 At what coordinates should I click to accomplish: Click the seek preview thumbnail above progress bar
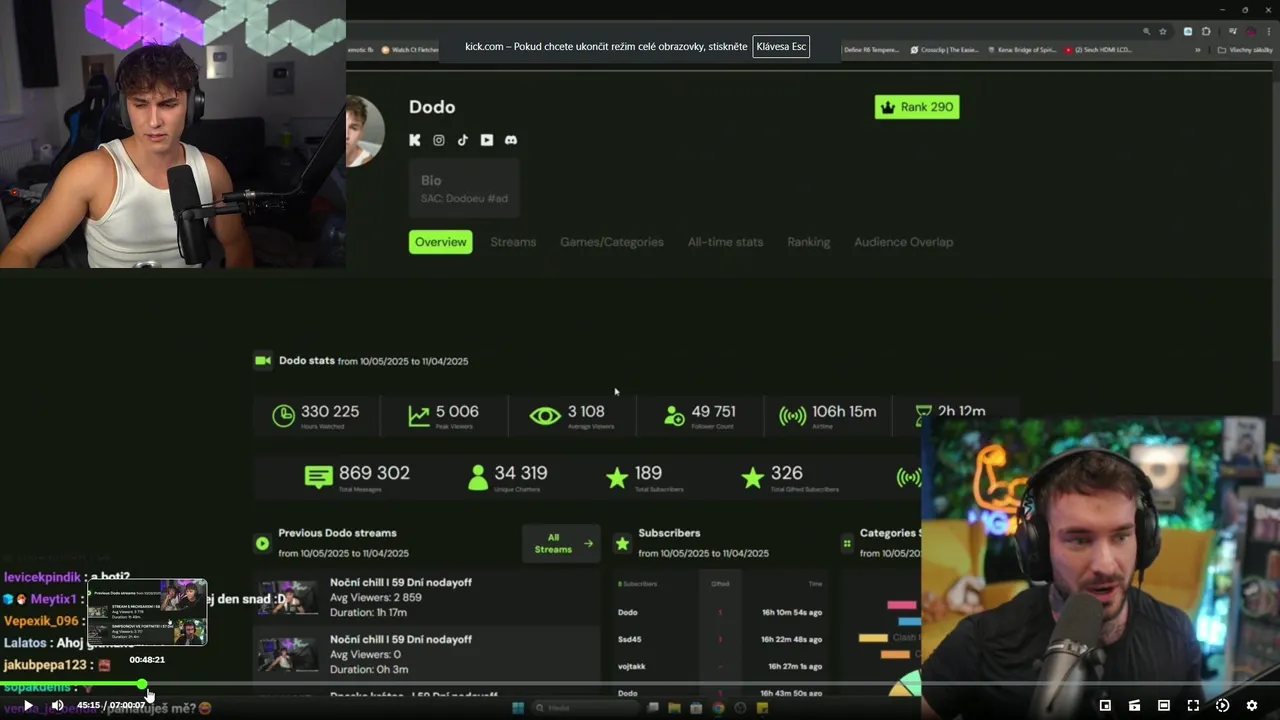tap(147, 612)
